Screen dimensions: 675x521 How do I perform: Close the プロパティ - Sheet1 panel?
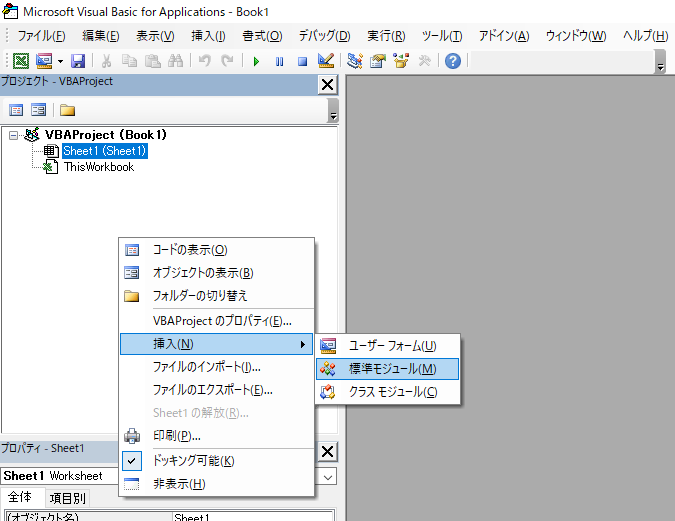[x=327, y=452]
